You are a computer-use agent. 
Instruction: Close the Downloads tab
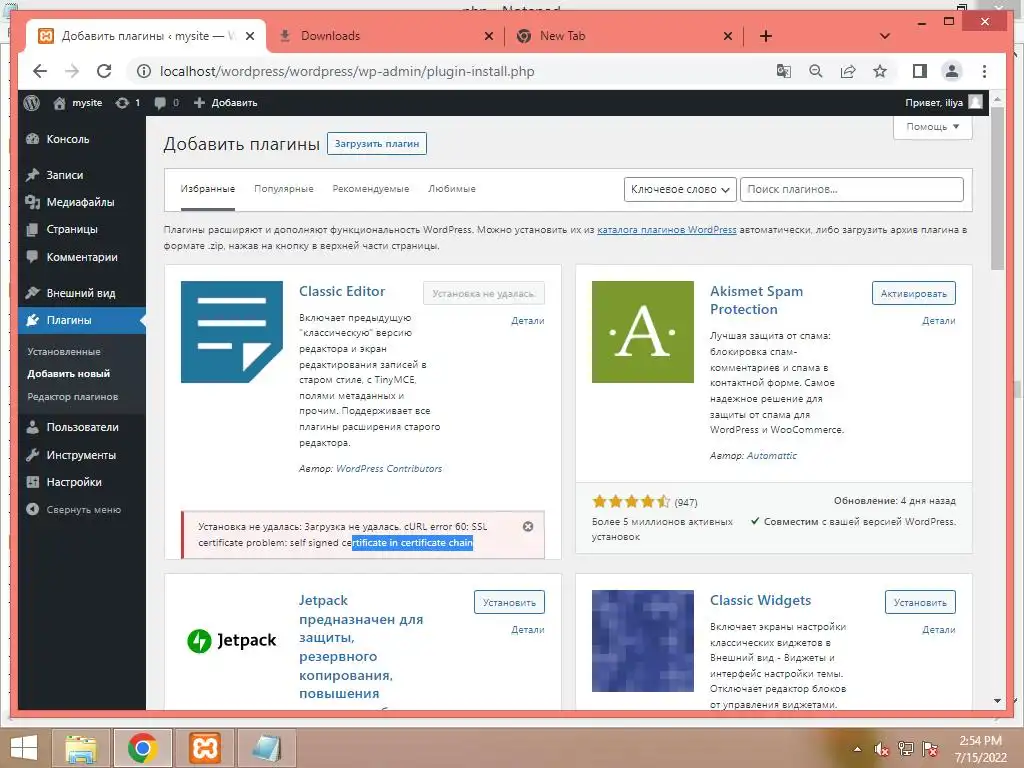(488, 36)
